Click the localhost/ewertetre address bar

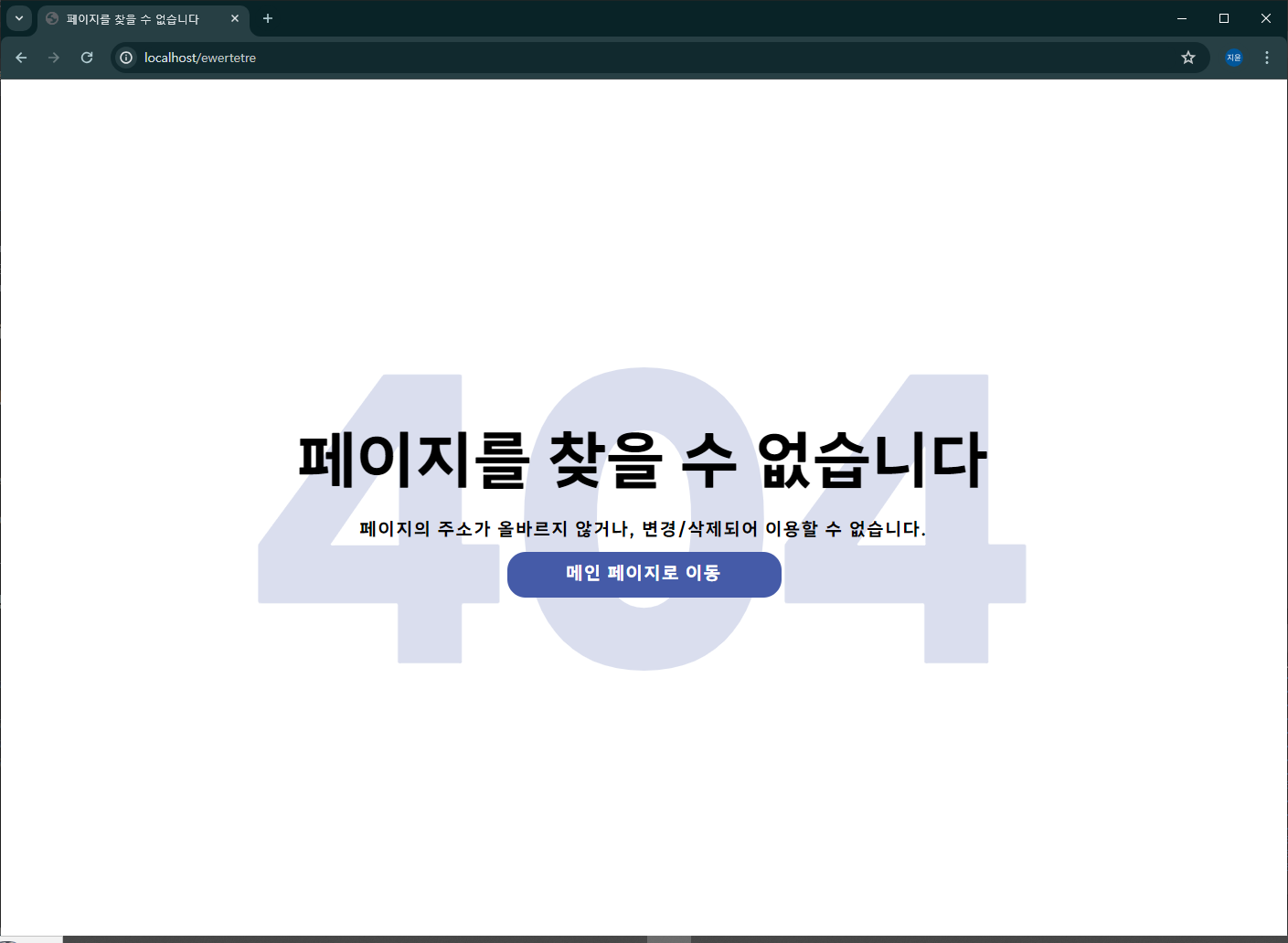pyautogui.click(x=658, y=58)
